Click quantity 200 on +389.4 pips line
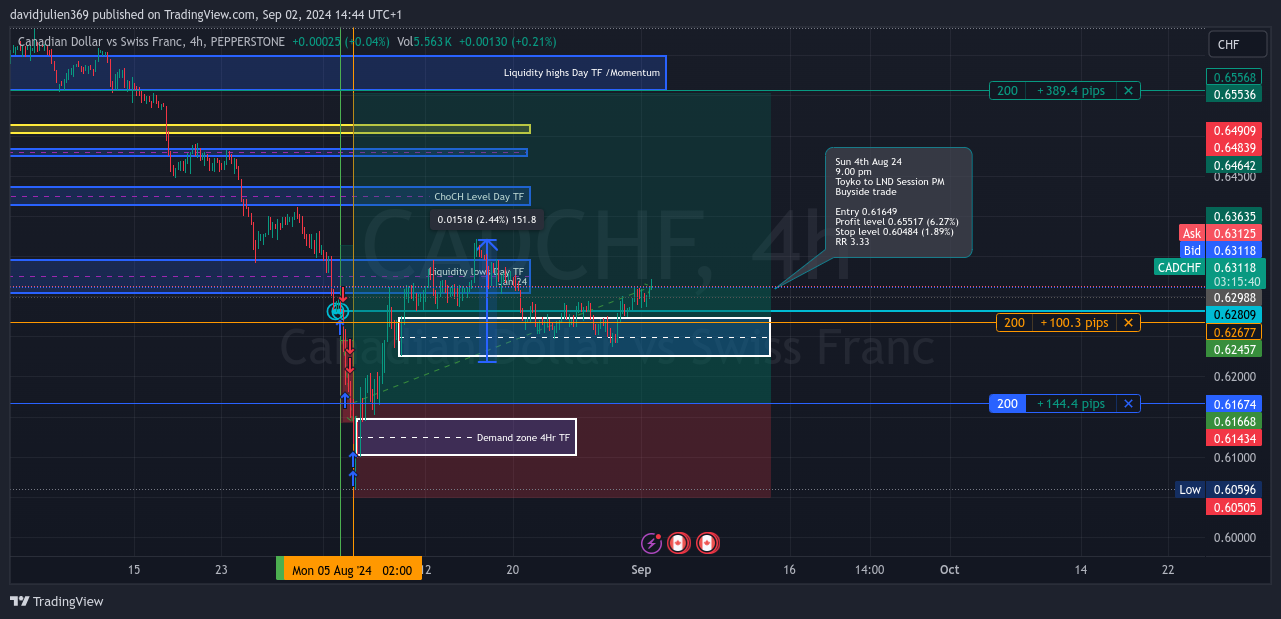Screen dimensions: 1281x619 (1007, 90)
